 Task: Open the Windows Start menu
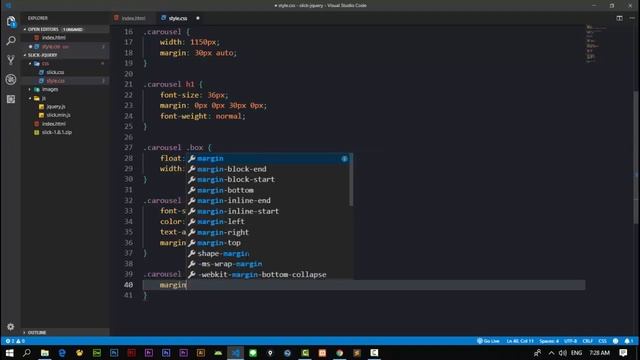(9, 353)
